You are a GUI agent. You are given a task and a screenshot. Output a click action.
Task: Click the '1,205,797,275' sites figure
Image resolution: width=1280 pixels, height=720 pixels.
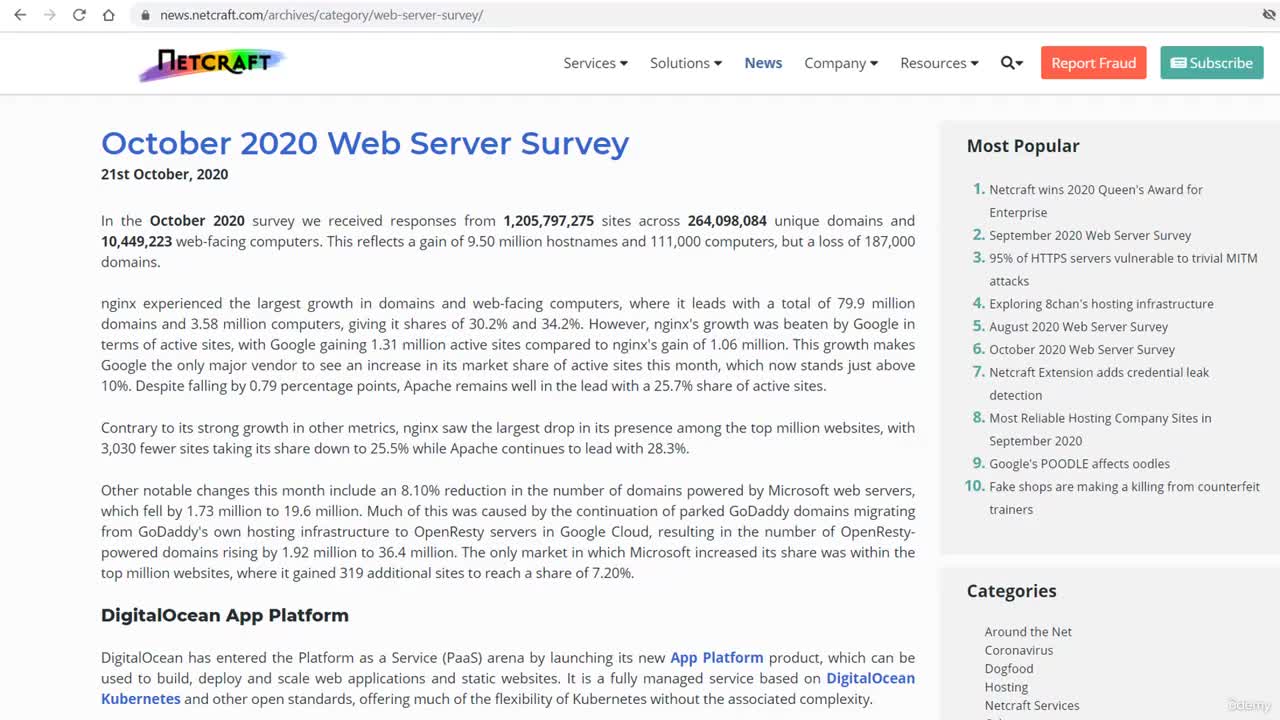[x=549, y=221]
